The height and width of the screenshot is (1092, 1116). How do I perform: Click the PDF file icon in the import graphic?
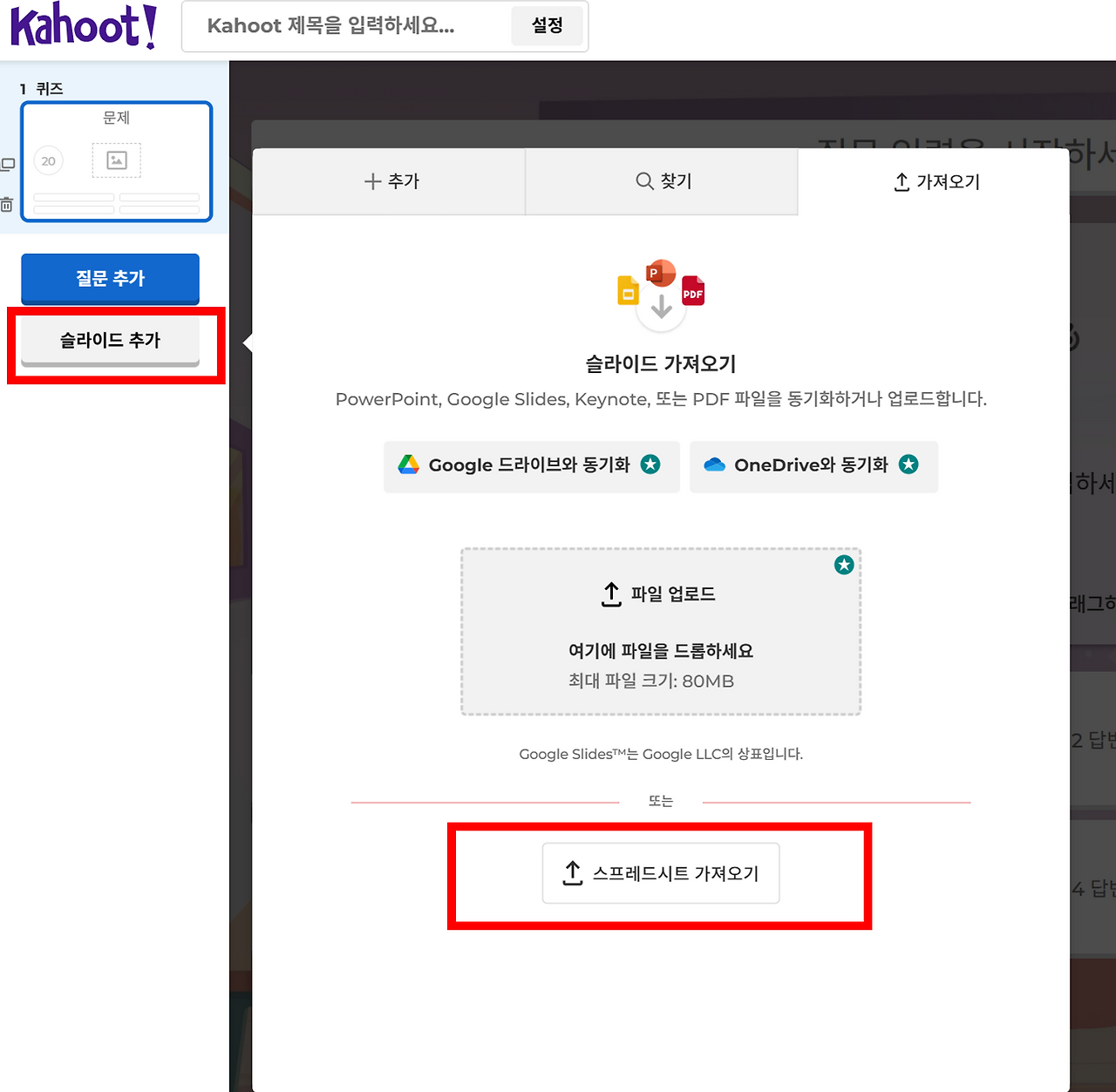pos(693,291)
